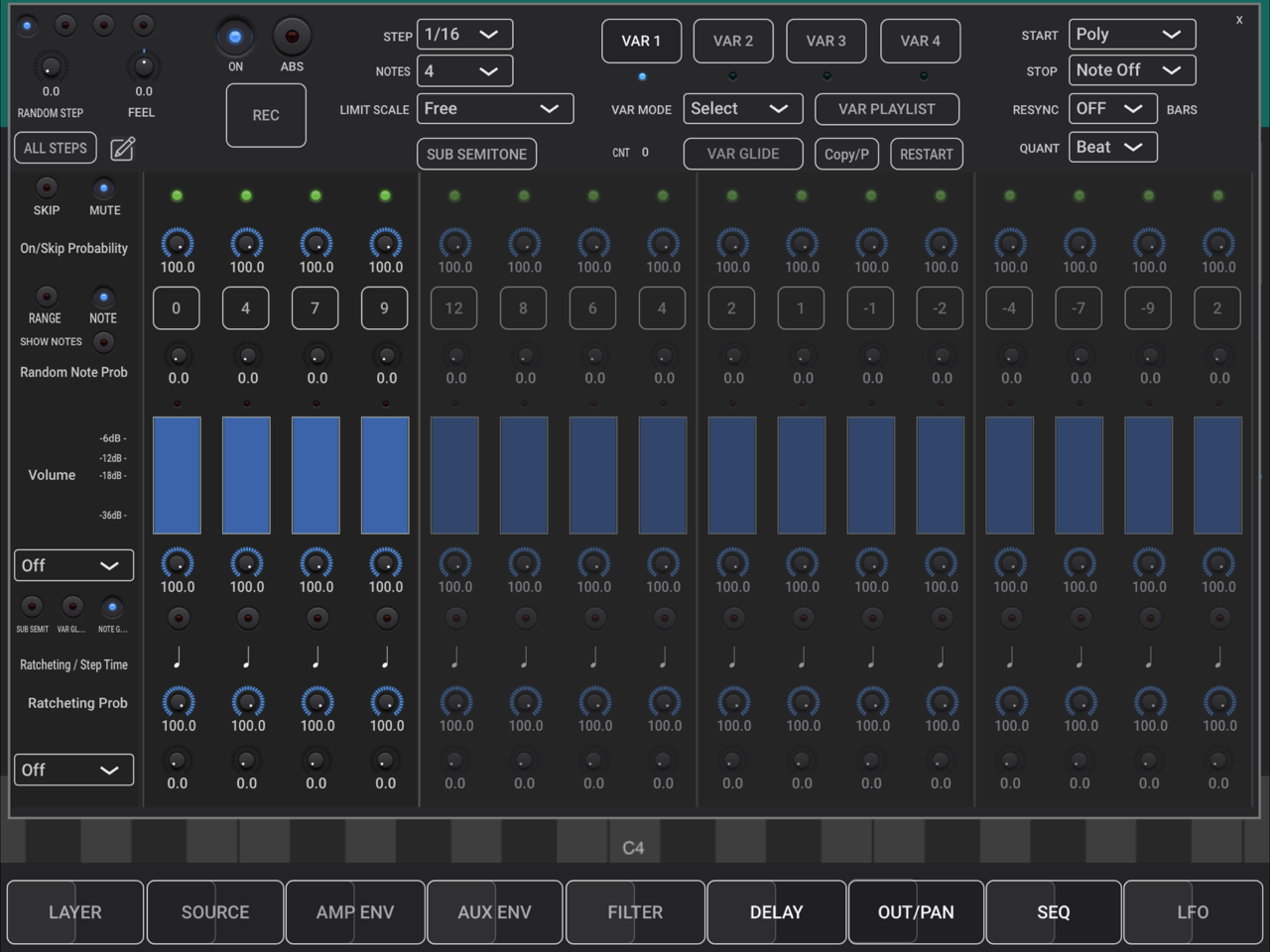Screen dimensions: 1270x952
Task: Open the VAR MODE Select dropdown
Action: (x=742, y=109)
